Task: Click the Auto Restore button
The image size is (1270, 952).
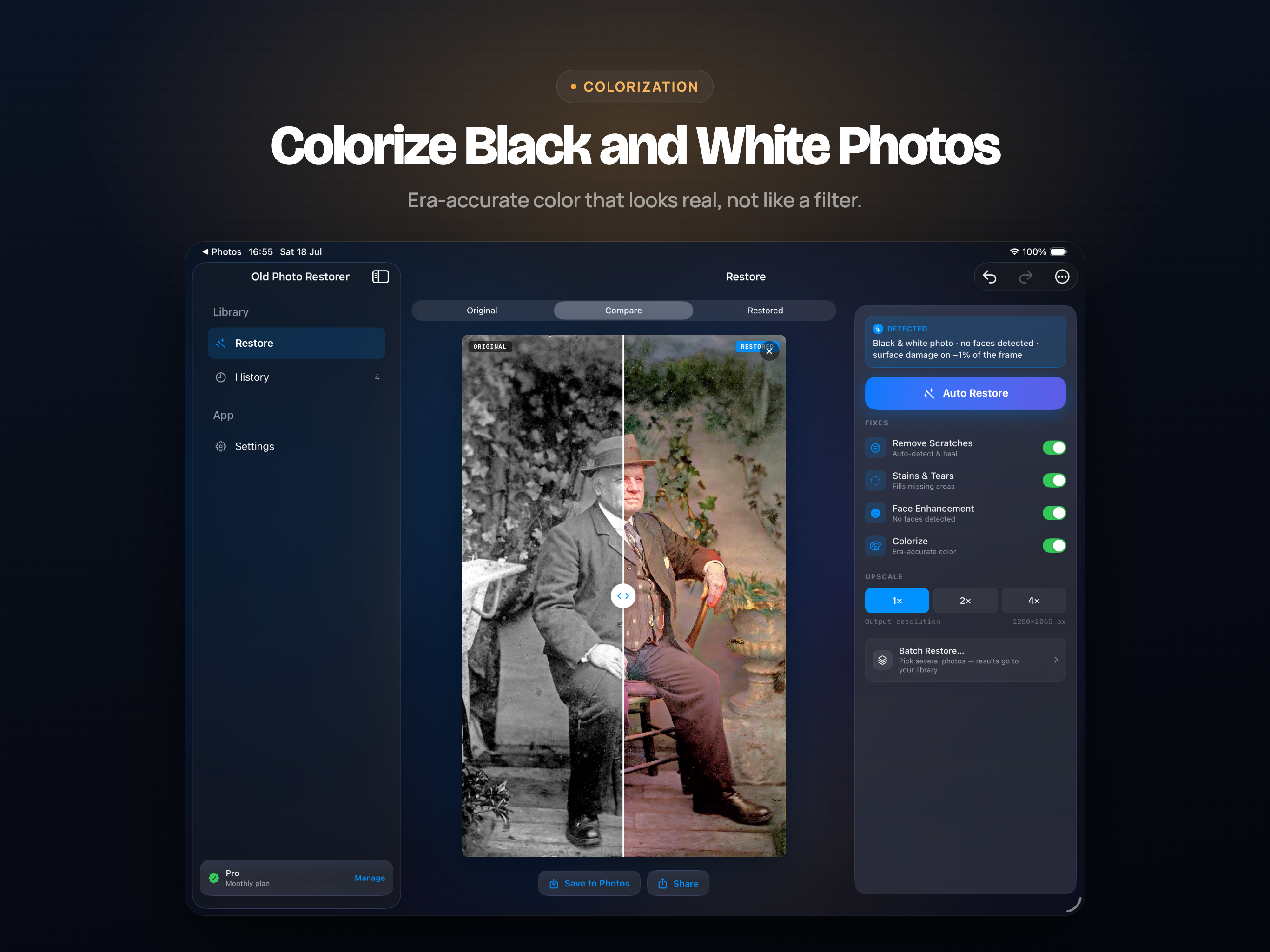Action: coord(965,393)
